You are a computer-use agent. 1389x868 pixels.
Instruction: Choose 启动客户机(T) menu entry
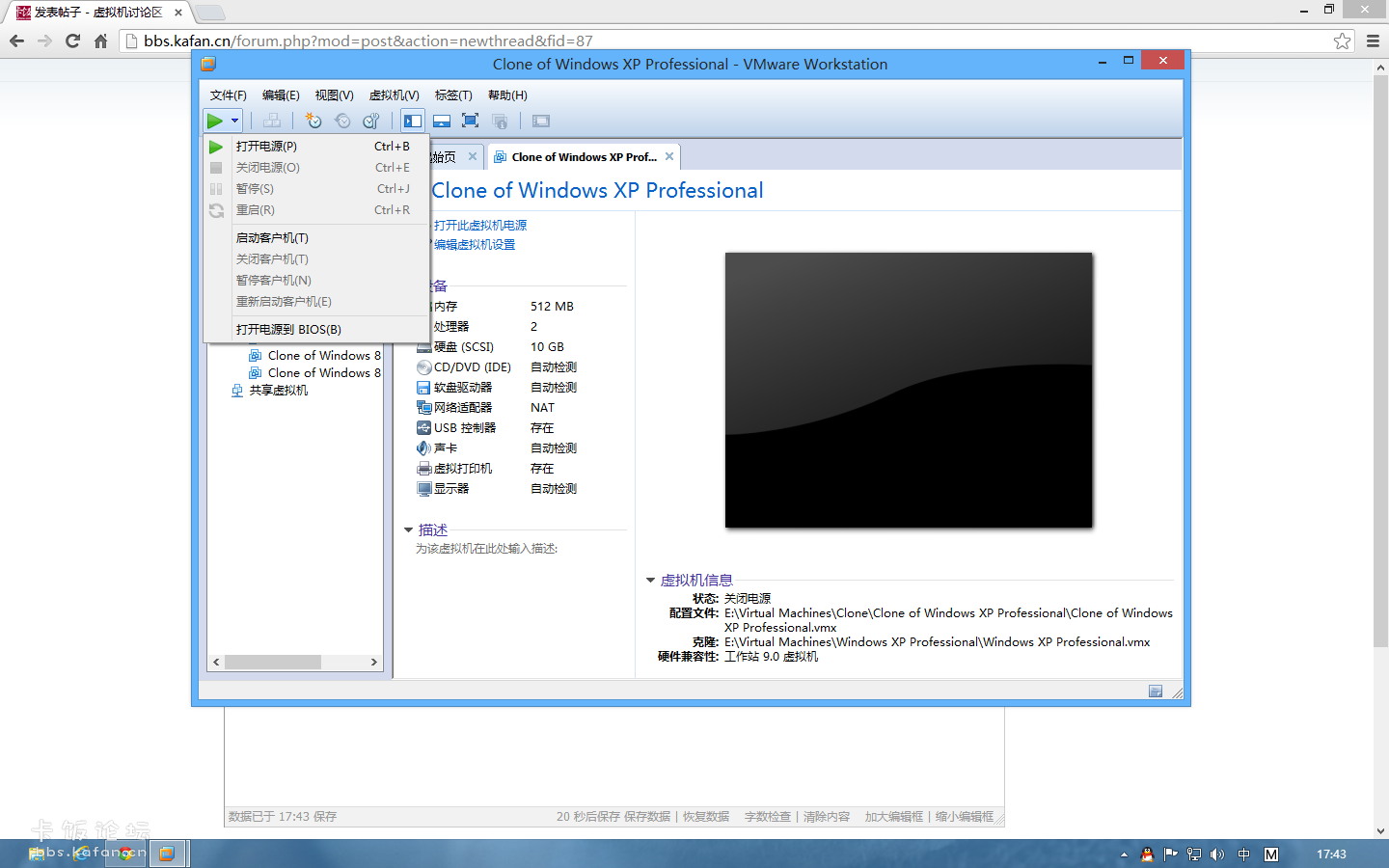[316, 238]
